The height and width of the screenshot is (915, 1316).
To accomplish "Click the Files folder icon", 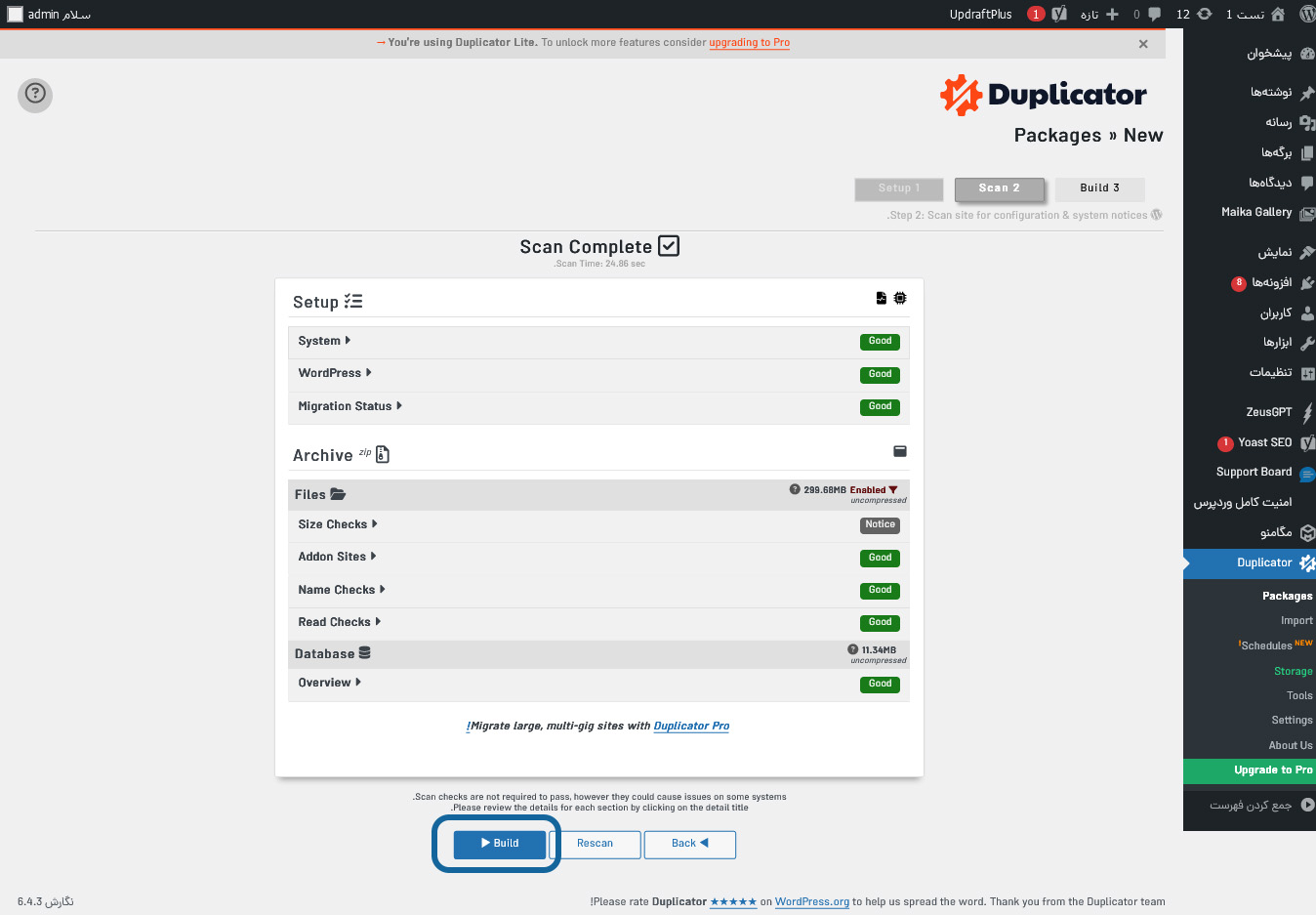I will (x=338, y=494).
